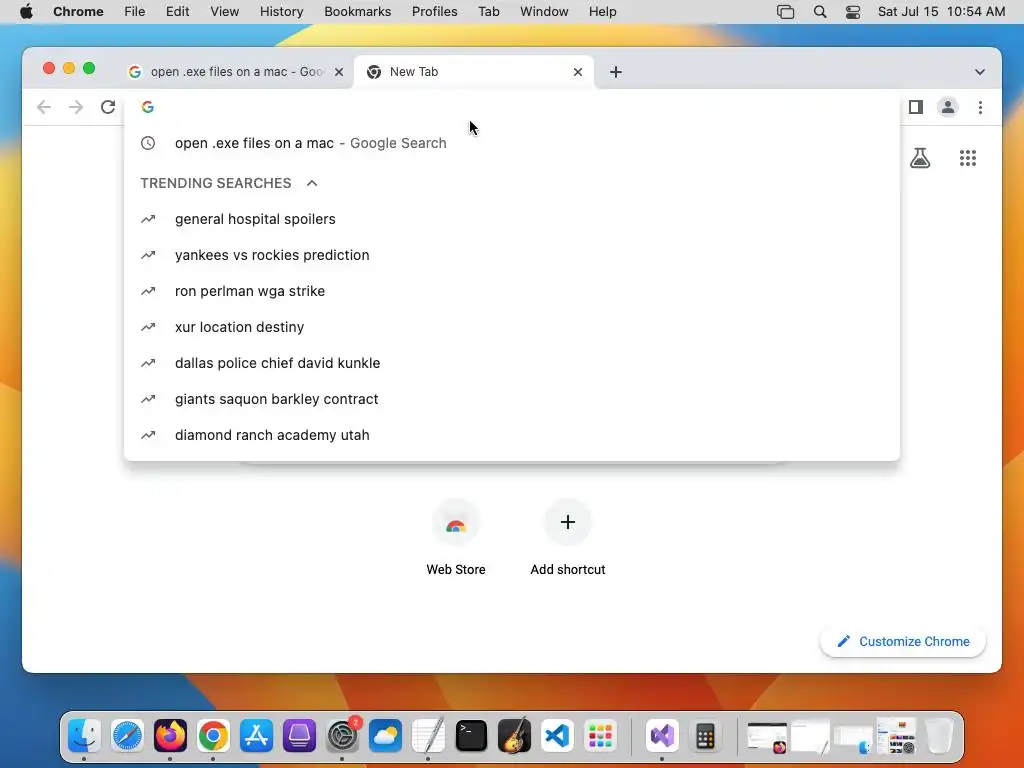Launch GarageBand from the Dock
This screenshot has height=768, width=1024.
tap(514, 736)
